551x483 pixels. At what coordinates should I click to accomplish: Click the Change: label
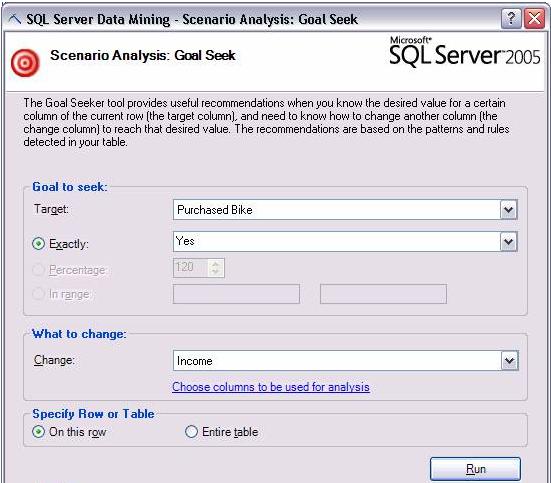pyautogui.click(x=54, y=360)
